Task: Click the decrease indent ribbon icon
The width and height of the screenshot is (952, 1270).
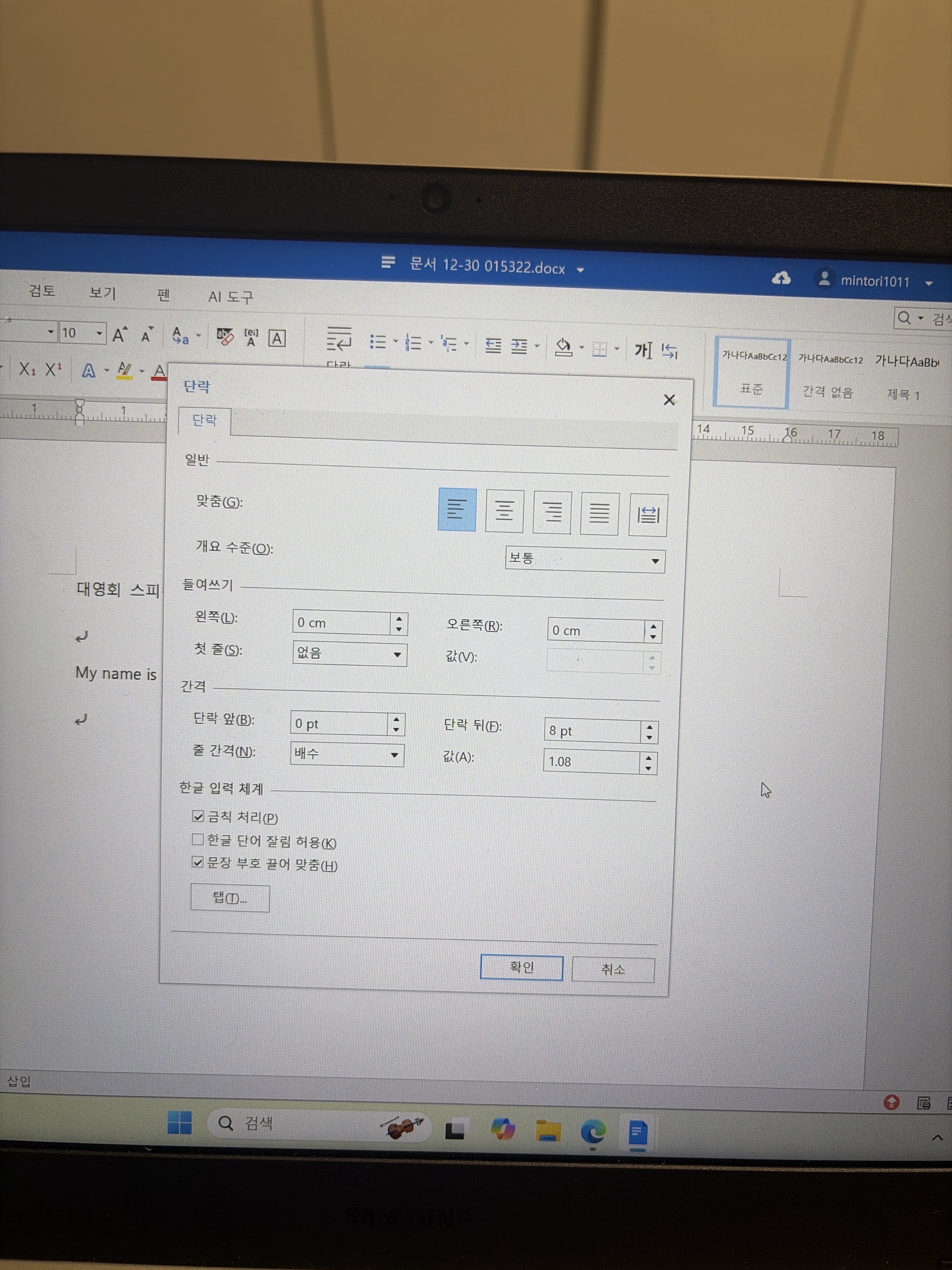Action: pyautogui.click(x=493, y=346)
